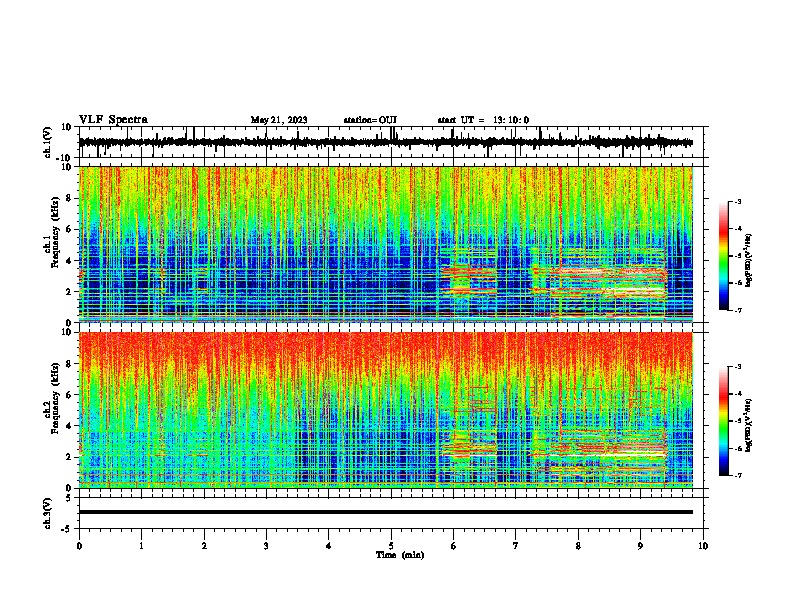Click time axis tick label "7"
The image size is (792, 612).
pos(516,546)
